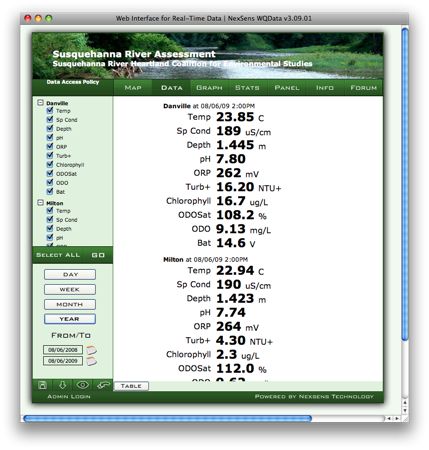Open the Map tab
429x450 pixels.
pos(133,88)
